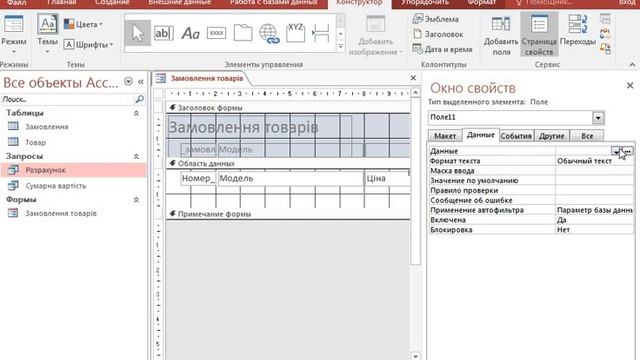Select the Товар table
Screen dimensions: 640x360
click(35, 142)
